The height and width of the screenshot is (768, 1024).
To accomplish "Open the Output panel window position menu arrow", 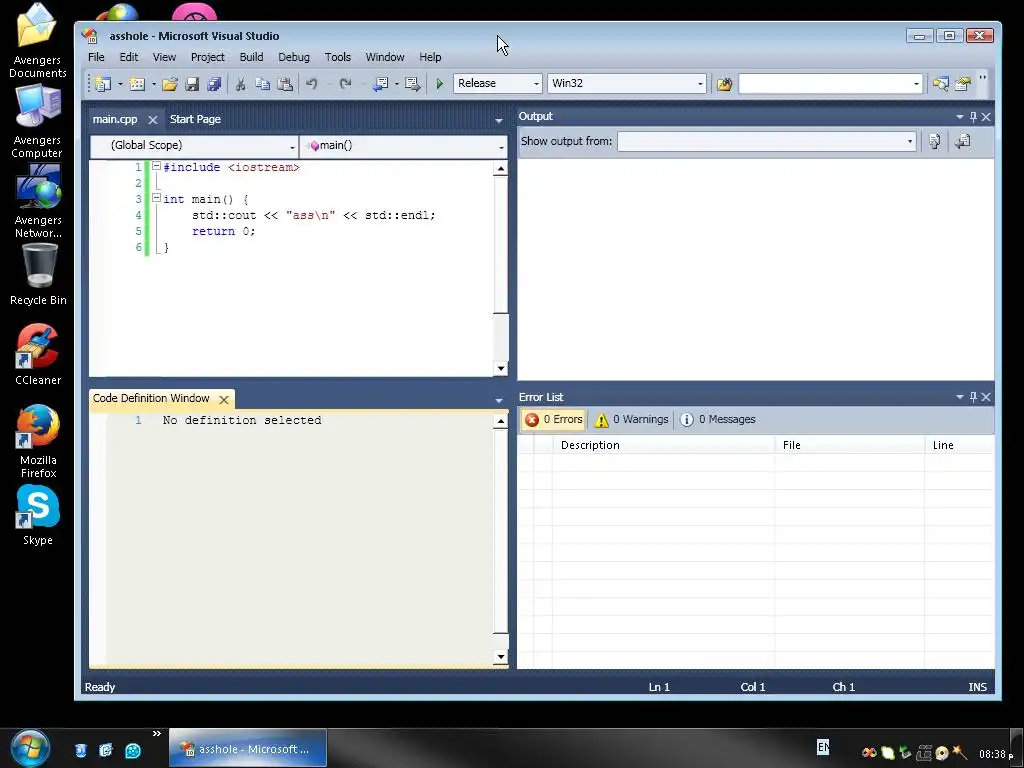I will (x=960, y=117).
